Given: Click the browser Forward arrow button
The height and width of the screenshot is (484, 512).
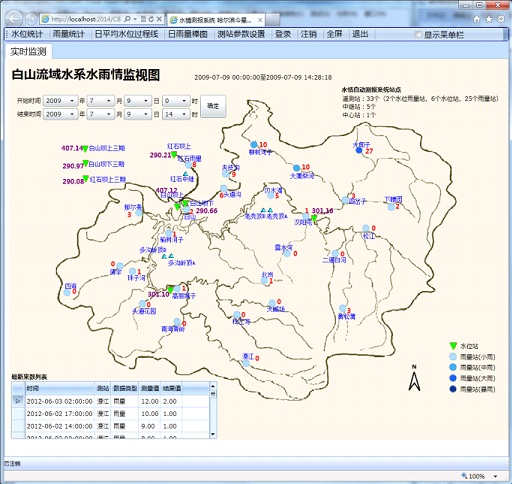Looking at the screenshot, I should tap(31, 19).
